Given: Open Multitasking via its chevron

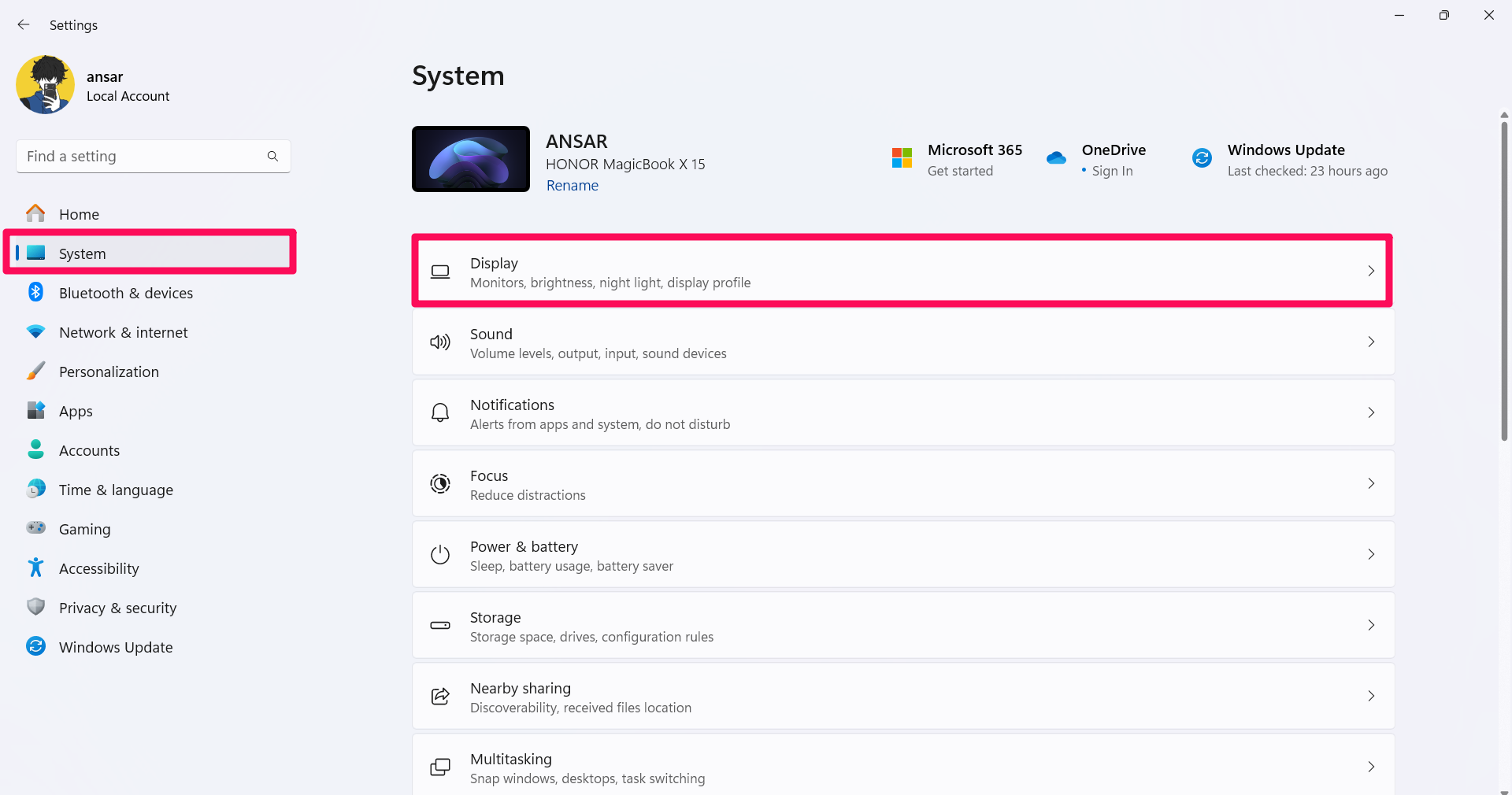Looking at the screenshot, I should pyautogui.click(x=1371, y=767).
